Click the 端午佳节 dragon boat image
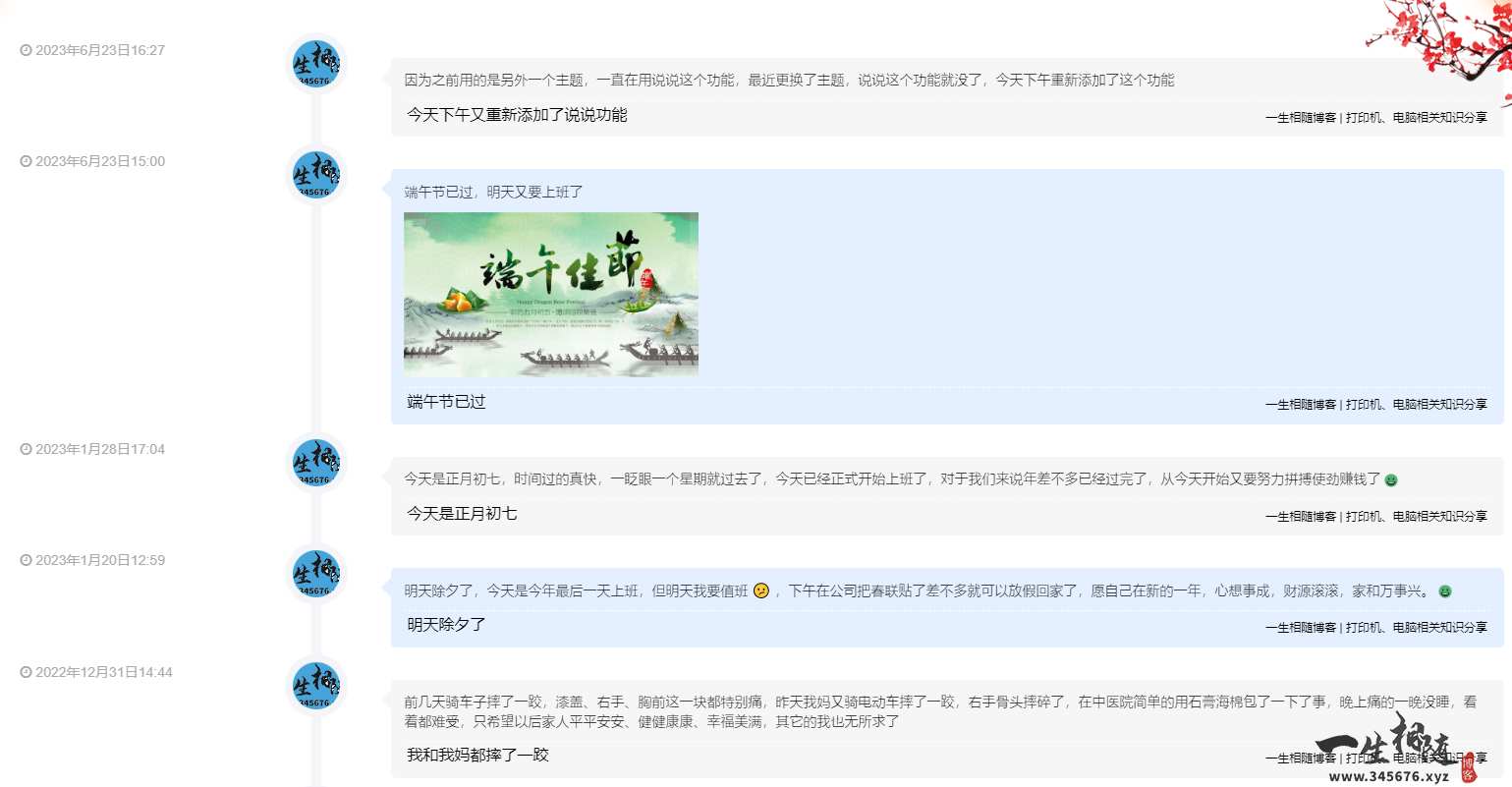 (550, 293)
